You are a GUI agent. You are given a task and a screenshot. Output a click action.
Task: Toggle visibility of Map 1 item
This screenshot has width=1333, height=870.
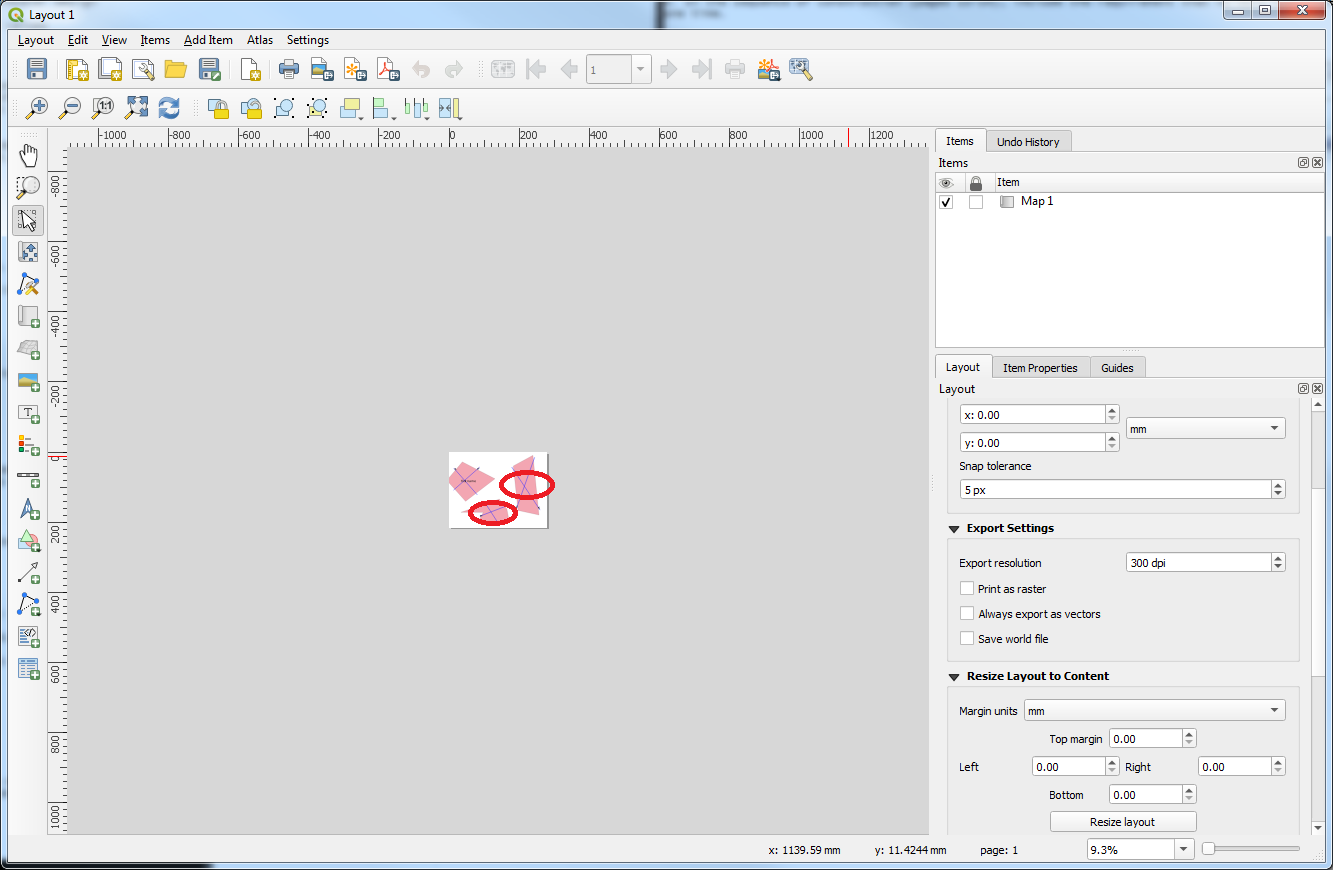click(x=945, y=201)
